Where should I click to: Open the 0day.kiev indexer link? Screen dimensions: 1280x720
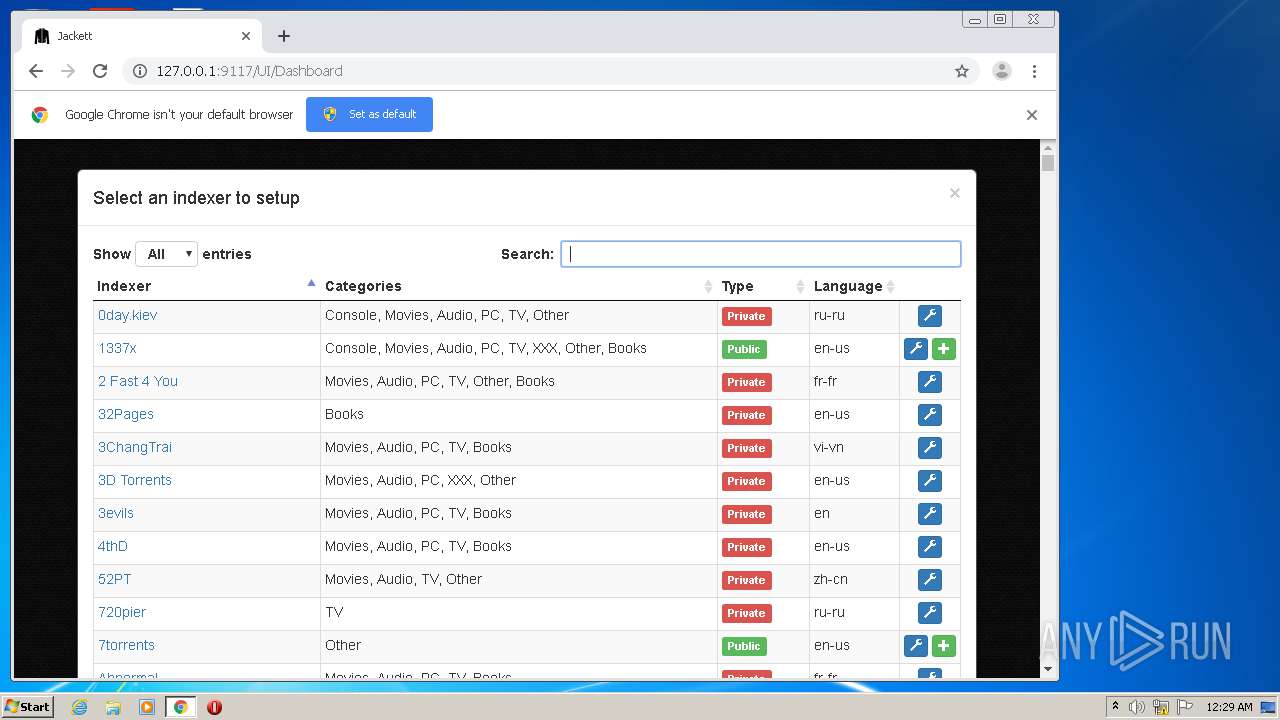[127, 315]
